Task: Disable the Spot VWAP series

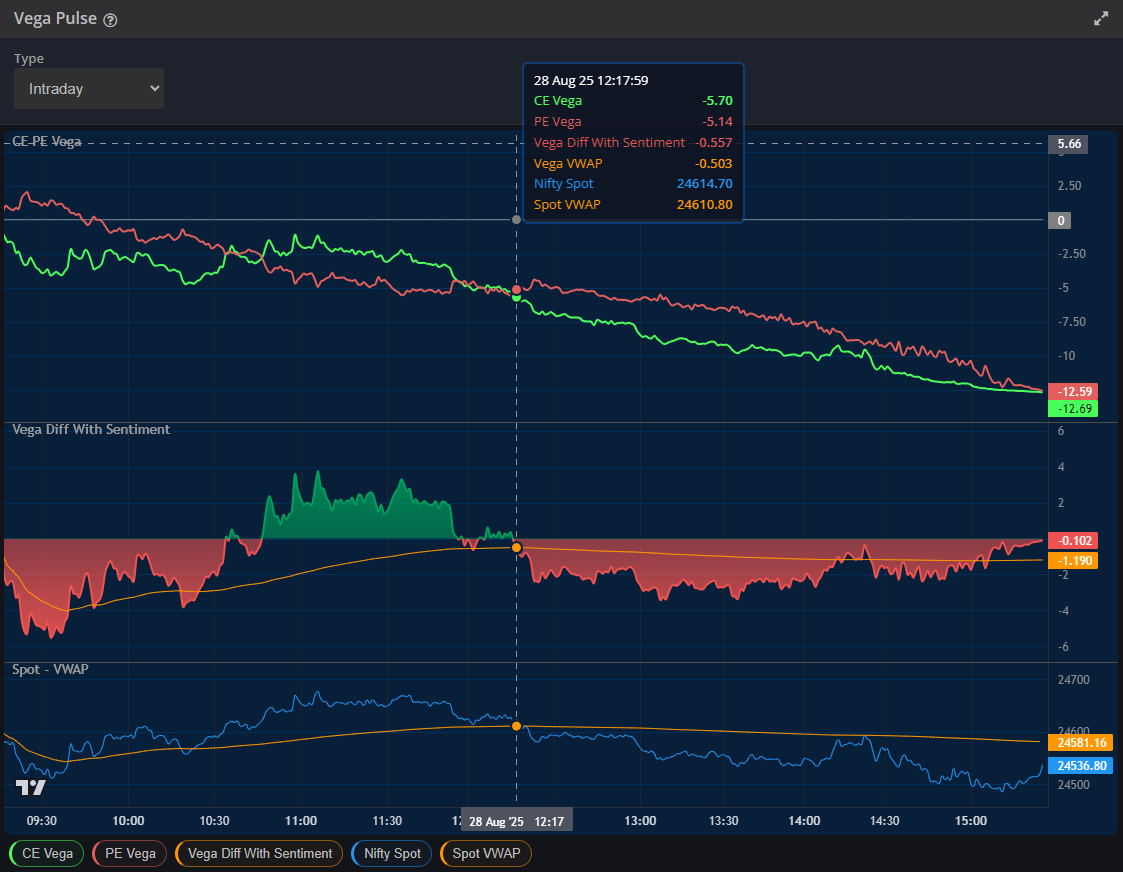Action: 485,854
